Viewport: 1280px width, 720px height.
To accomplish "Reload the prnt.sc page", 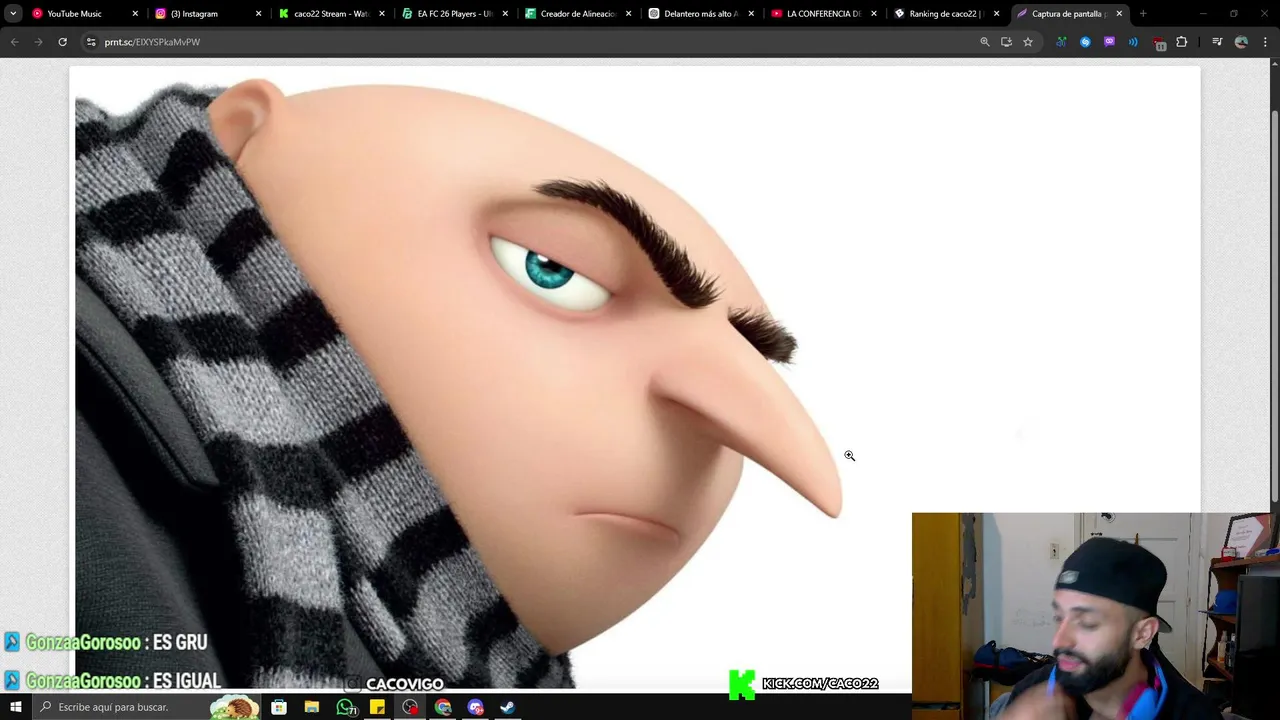I will point(62,42).
